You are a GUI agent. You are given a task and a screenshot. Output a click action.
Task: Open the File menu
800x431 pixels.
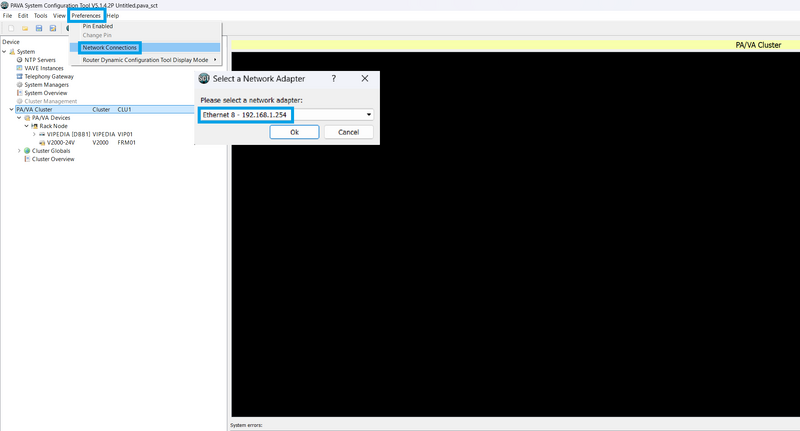[x=8, y=16]
